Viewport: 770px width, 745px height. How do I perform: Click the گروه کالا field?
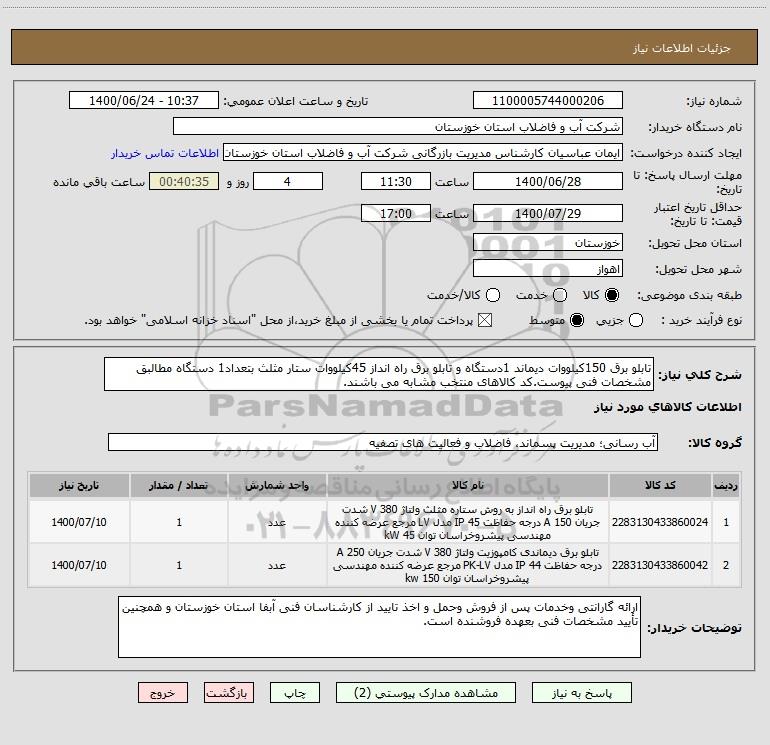pos(383,442)
